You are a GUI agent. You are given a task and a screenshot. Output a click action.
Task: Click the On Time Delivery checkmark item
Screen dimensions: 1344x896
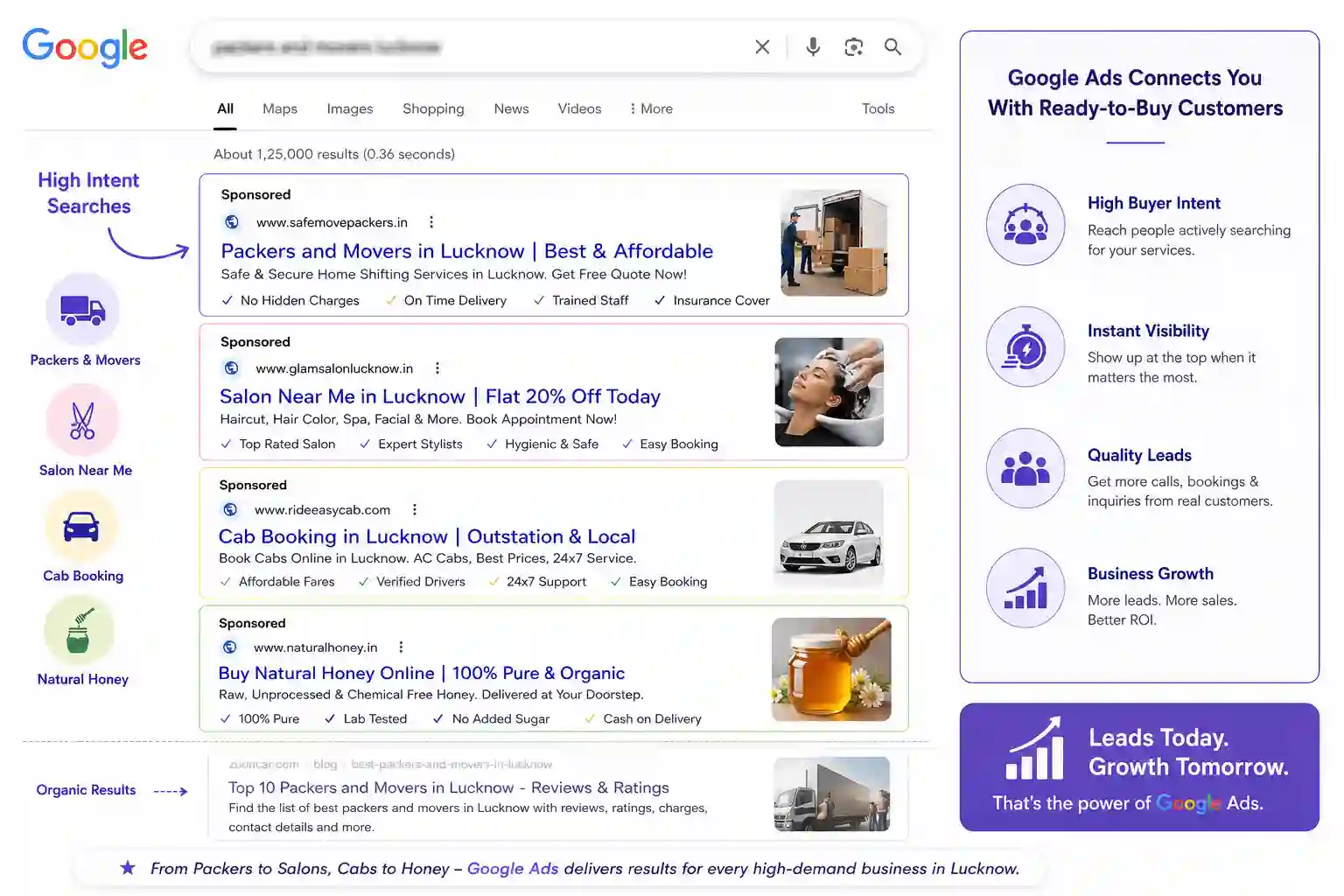(x=446, y=300)
